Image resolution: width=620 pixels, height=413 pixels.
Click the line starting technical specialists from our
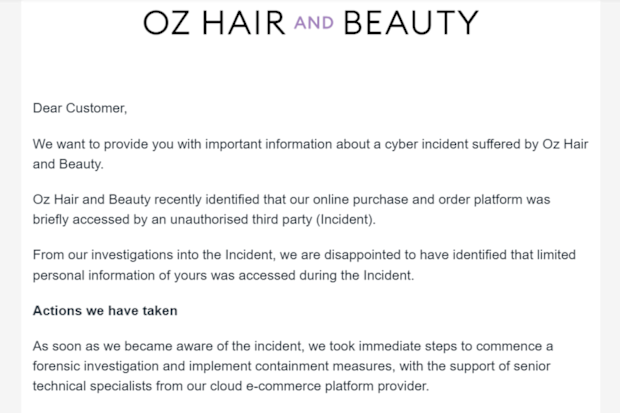pyautogui.click(x=231, y=386)
